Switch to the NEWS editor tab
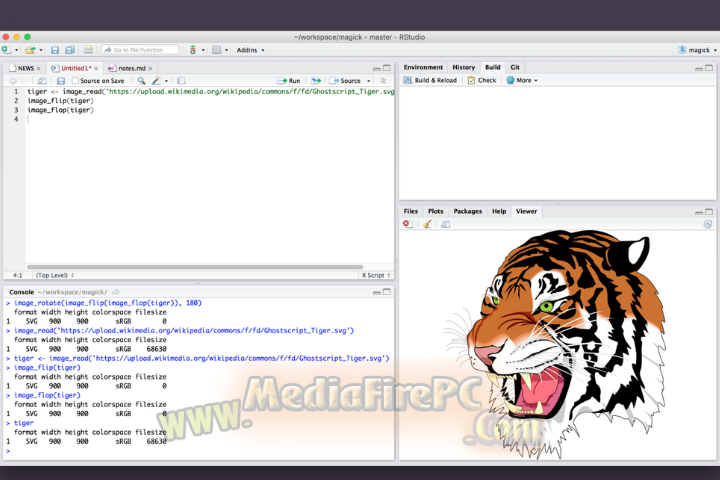 point(26,68)
